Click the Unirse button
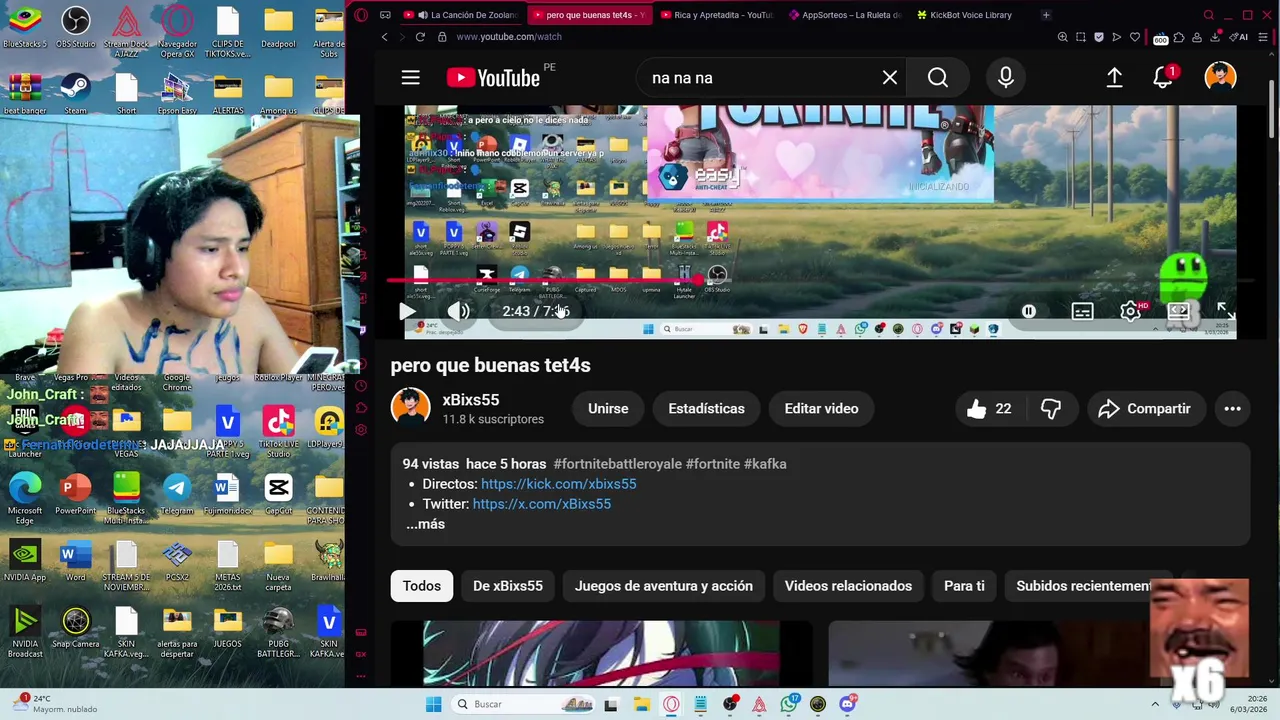The image size is (1280, 720). [x=608, y=408]
